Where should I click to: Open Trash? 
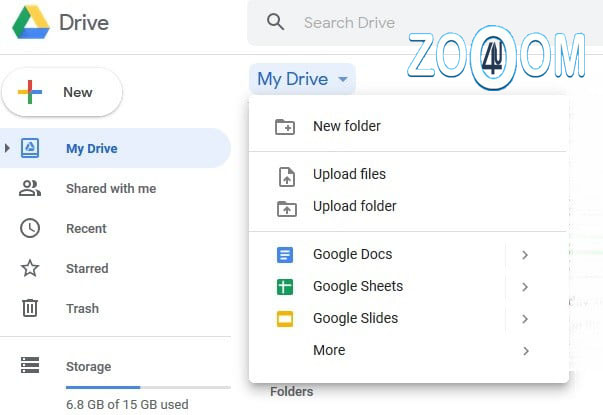click(82, 308)
